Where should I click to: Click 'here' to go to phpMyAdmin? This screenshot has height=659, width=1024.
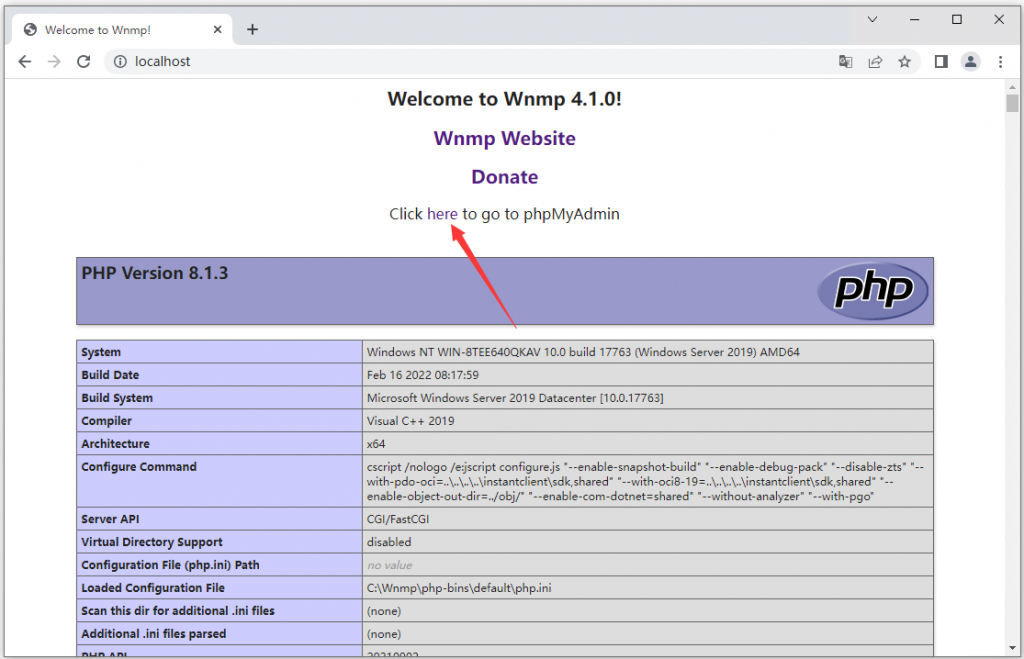(442, 213)
